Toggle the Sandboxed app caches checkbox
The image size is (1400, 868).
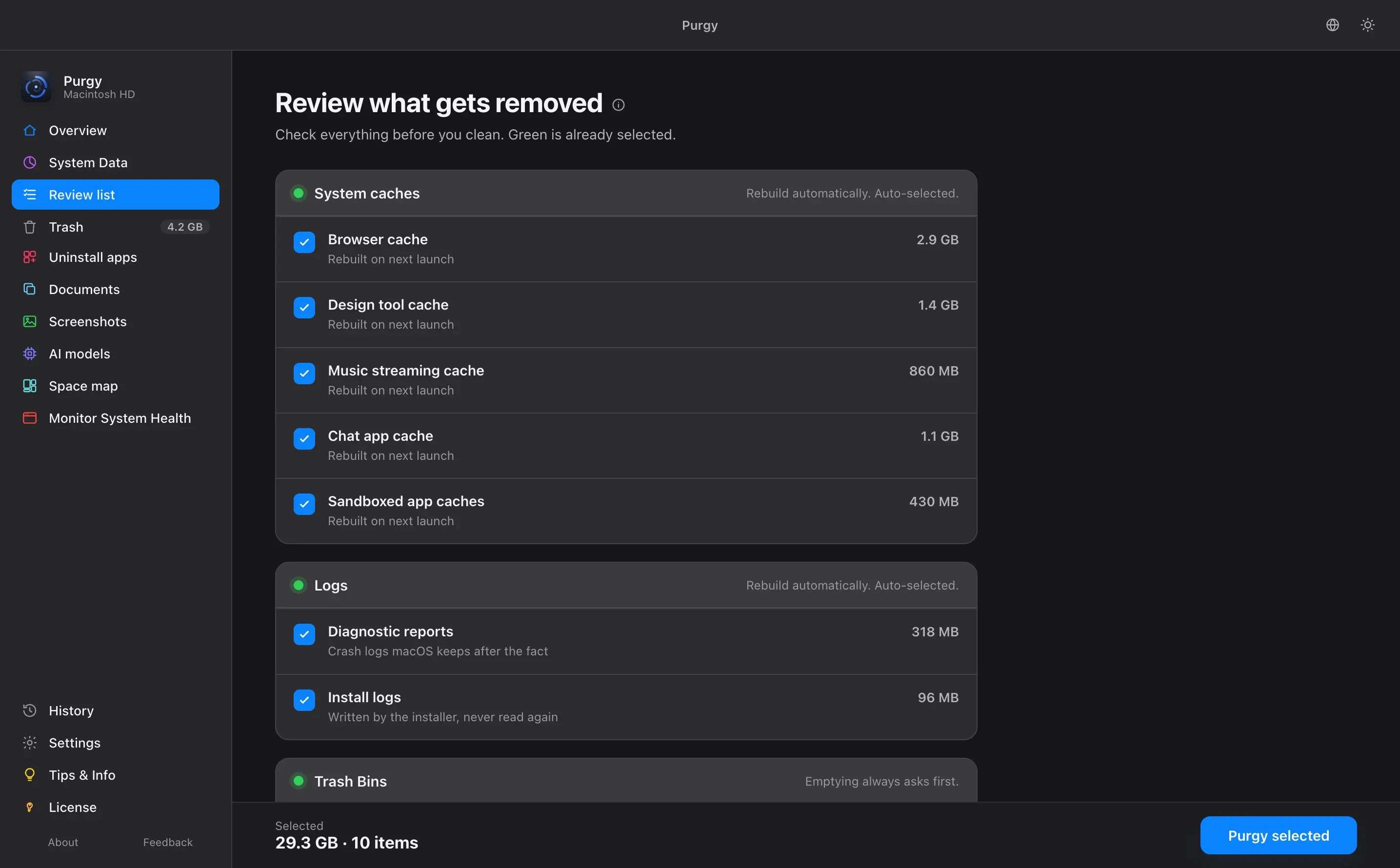[x=304, y=505]
